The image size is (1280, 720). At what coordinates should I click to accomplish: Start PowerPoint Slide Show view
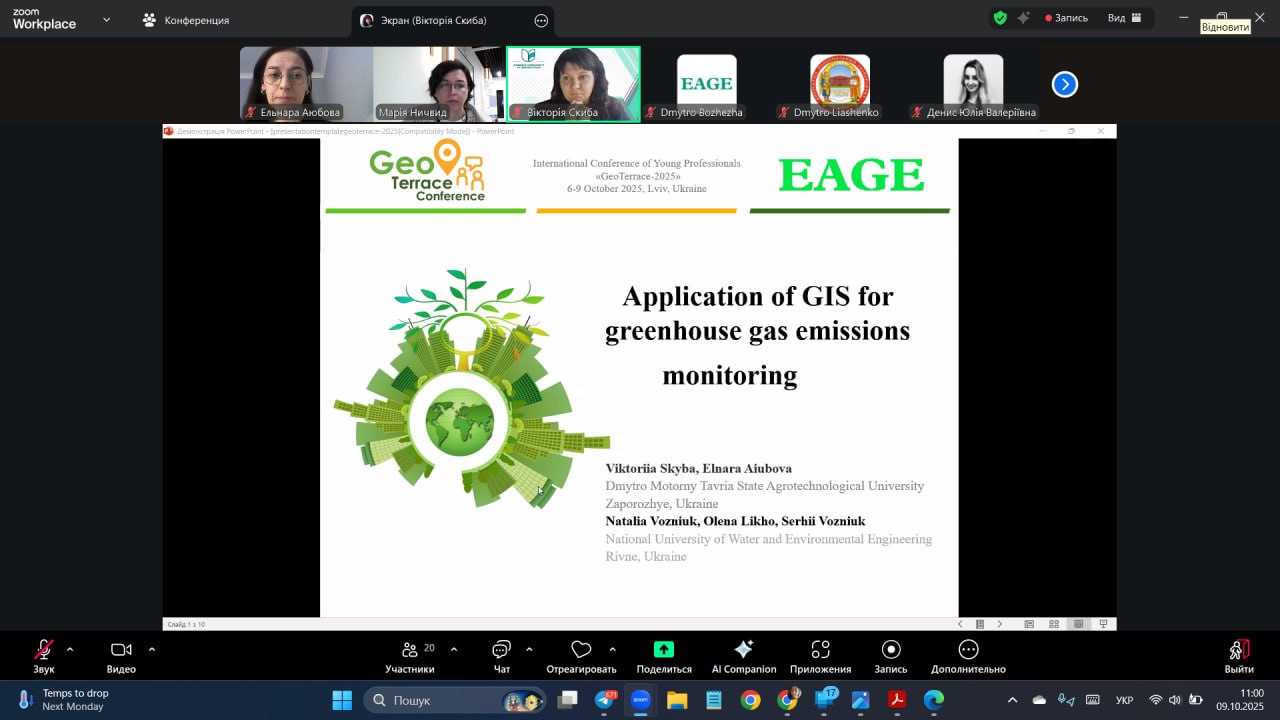click(1103, 624)
